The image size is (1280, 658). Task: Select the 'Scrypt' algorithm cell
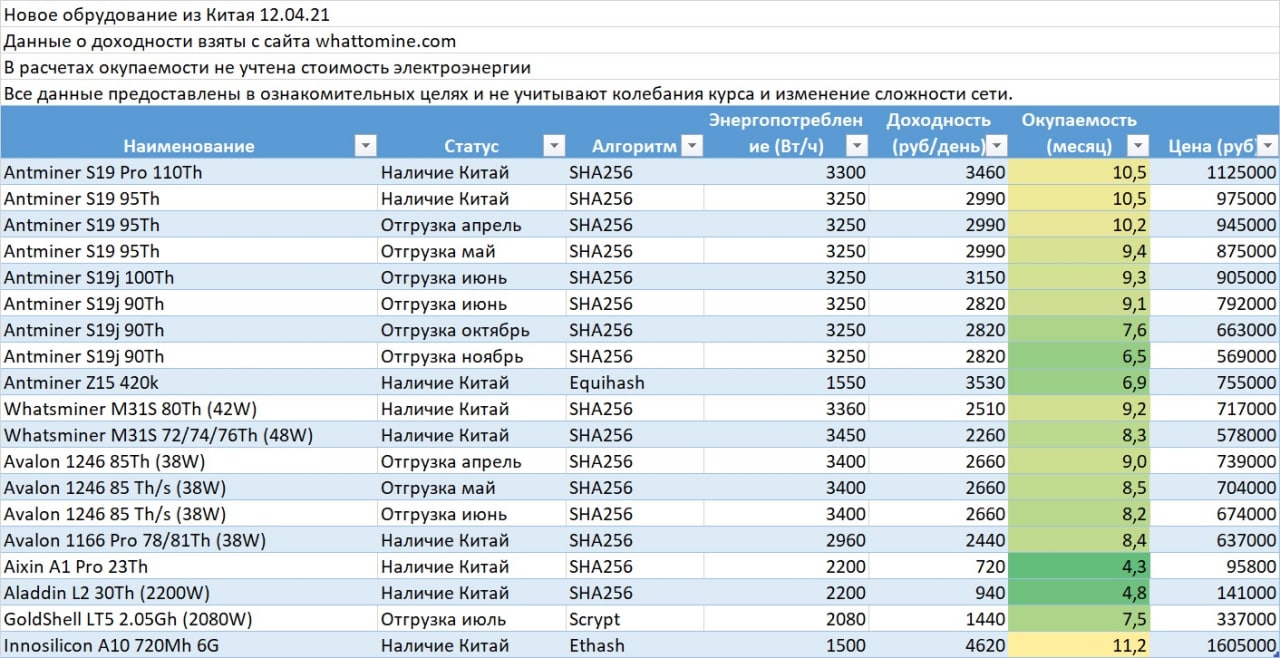[x=634, y=619]
